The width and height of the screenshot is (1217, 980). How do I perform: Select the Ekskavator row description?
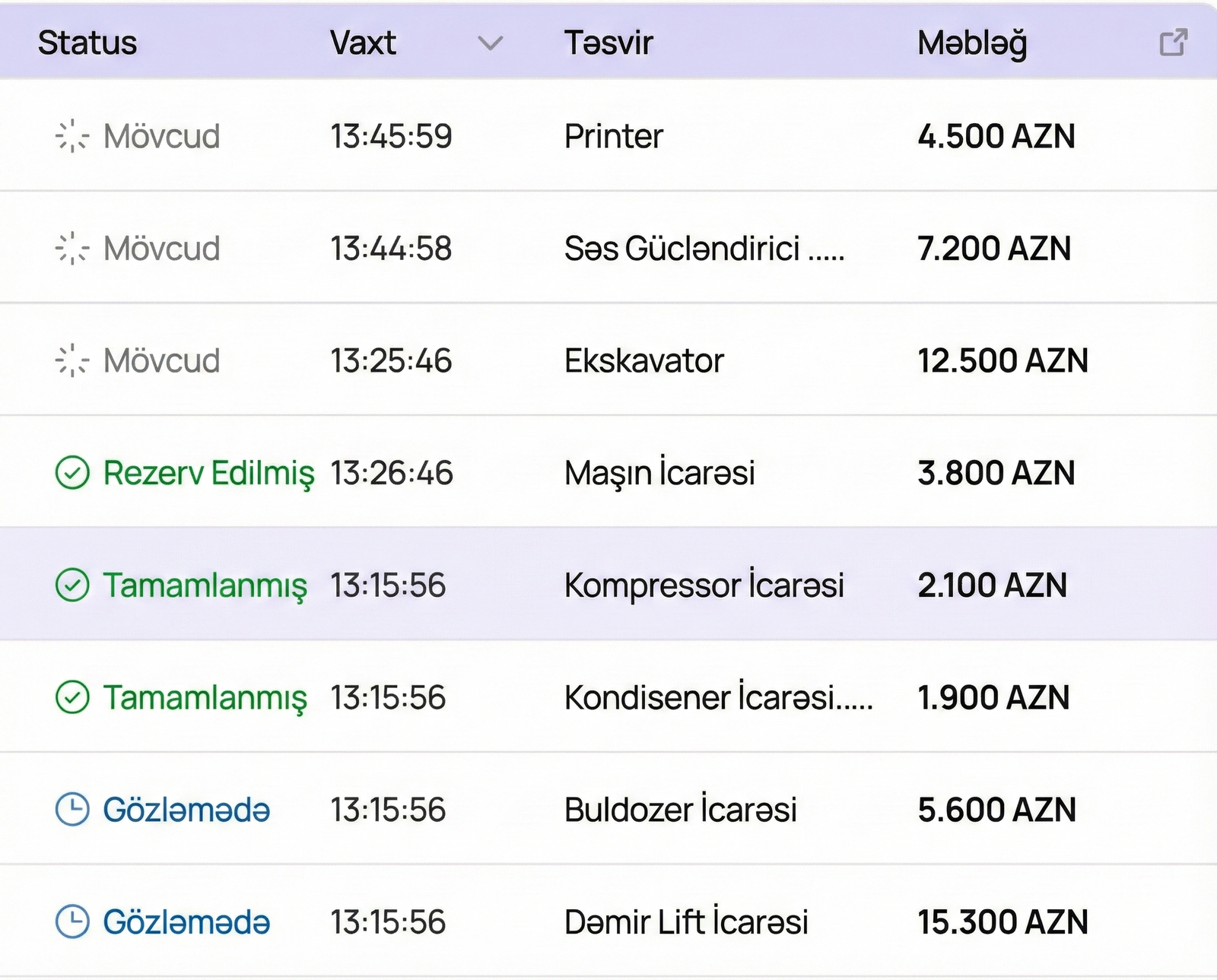coord(643,360)
